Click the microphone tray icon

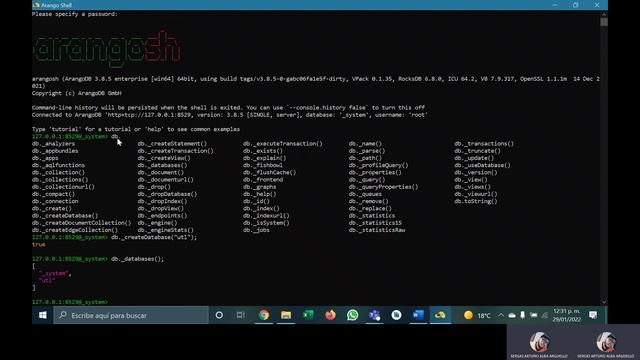pos(522,315)
